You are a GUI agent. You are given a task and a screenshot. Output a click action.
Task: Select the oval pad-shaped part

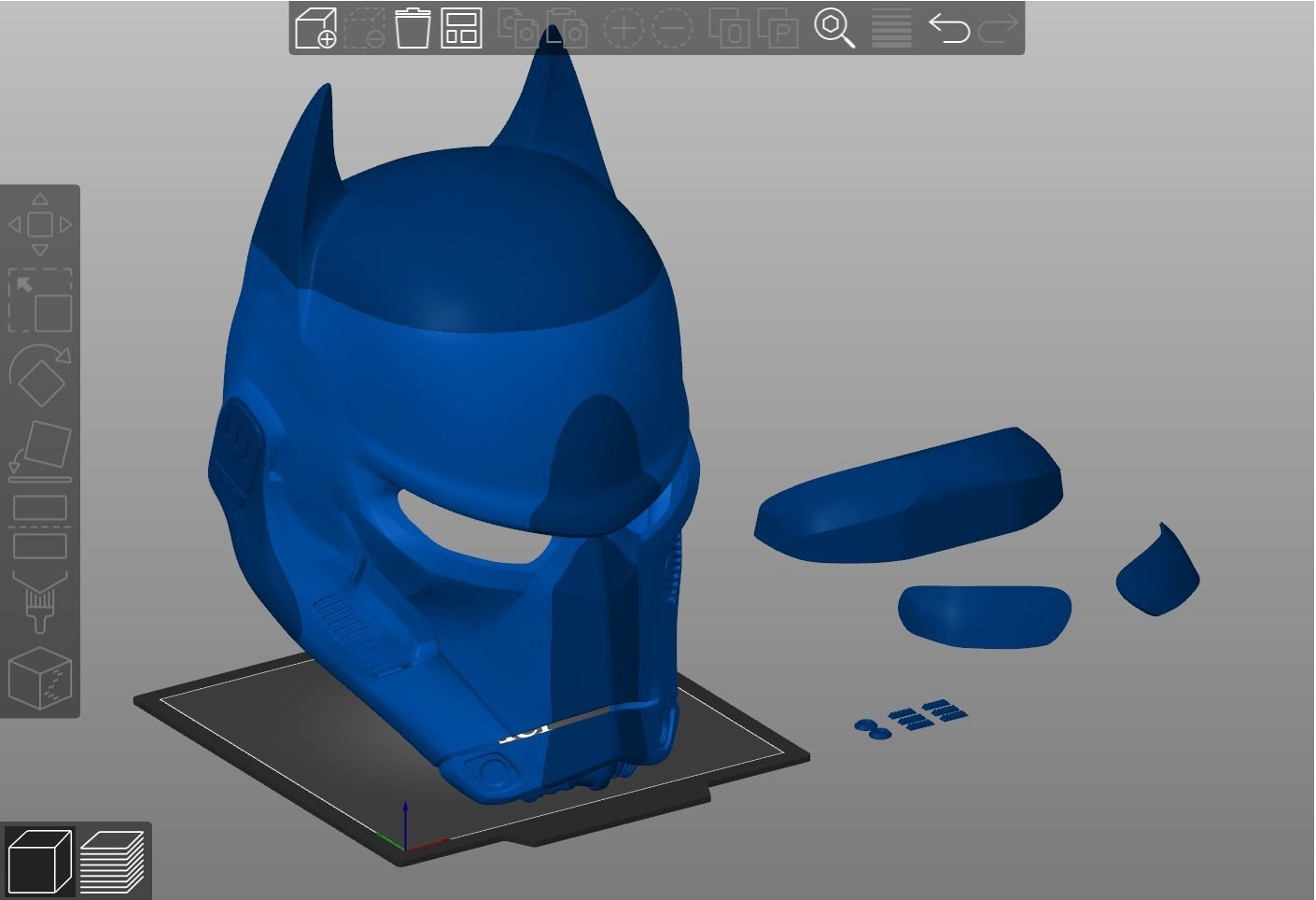pos(985,616)
